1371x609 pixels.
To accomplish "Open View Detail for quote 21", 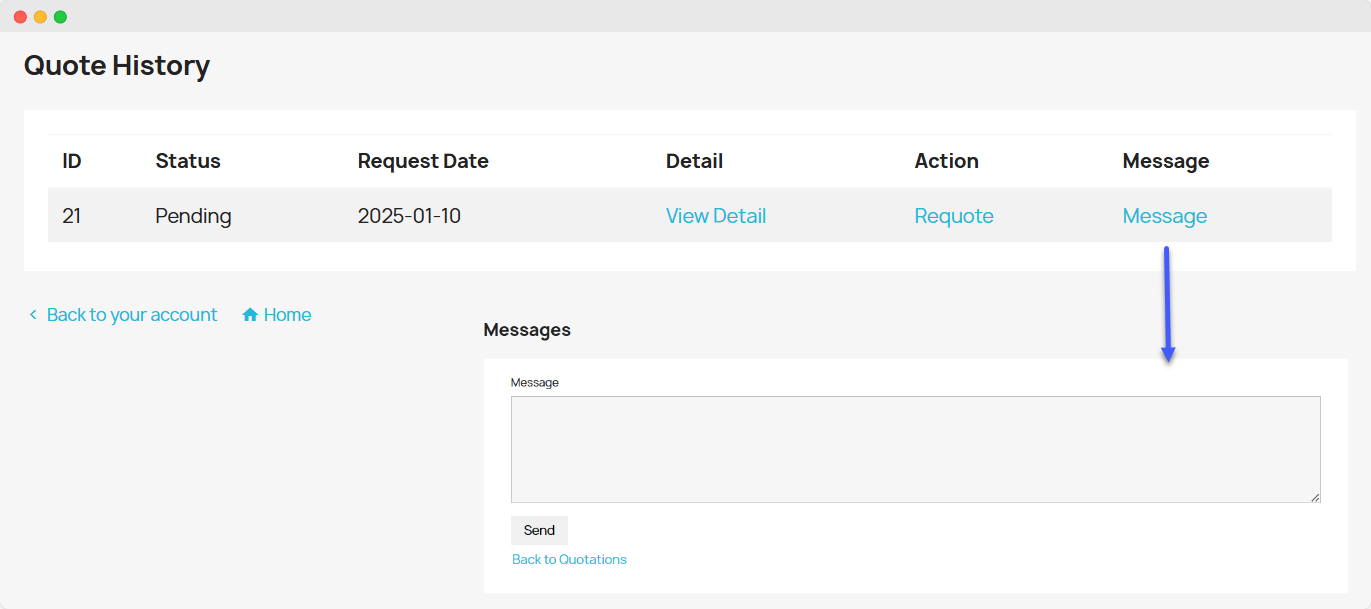I will tap(715, 216).
